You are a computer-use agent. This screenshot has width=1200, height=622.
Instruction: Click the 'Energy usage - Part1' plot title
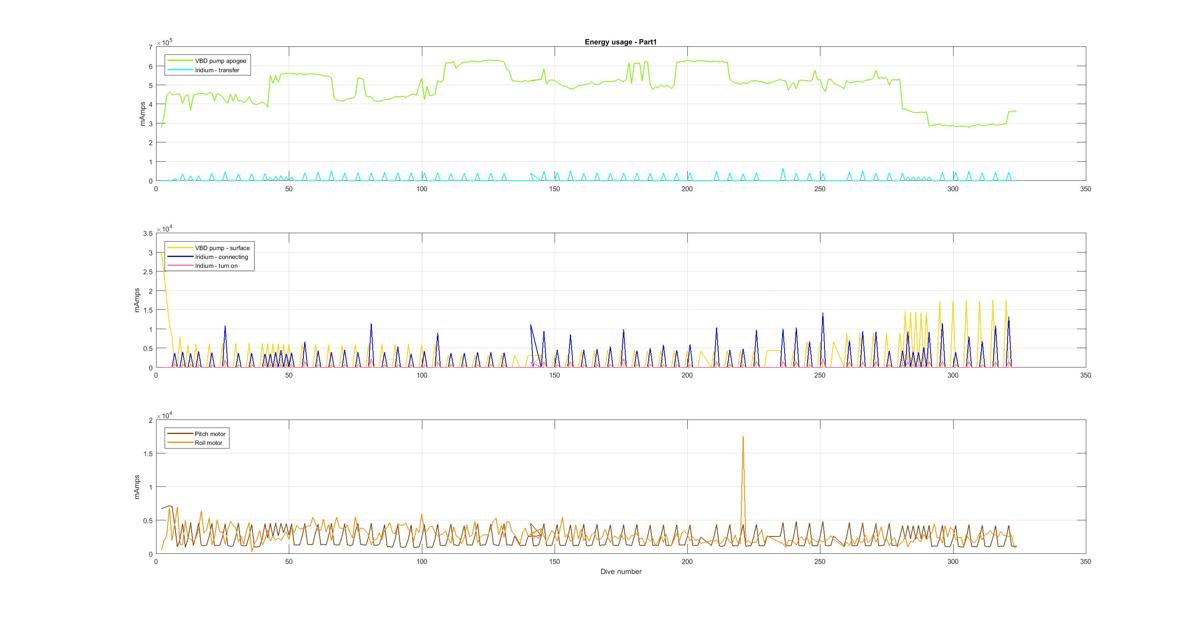click(x=621, y=41)
